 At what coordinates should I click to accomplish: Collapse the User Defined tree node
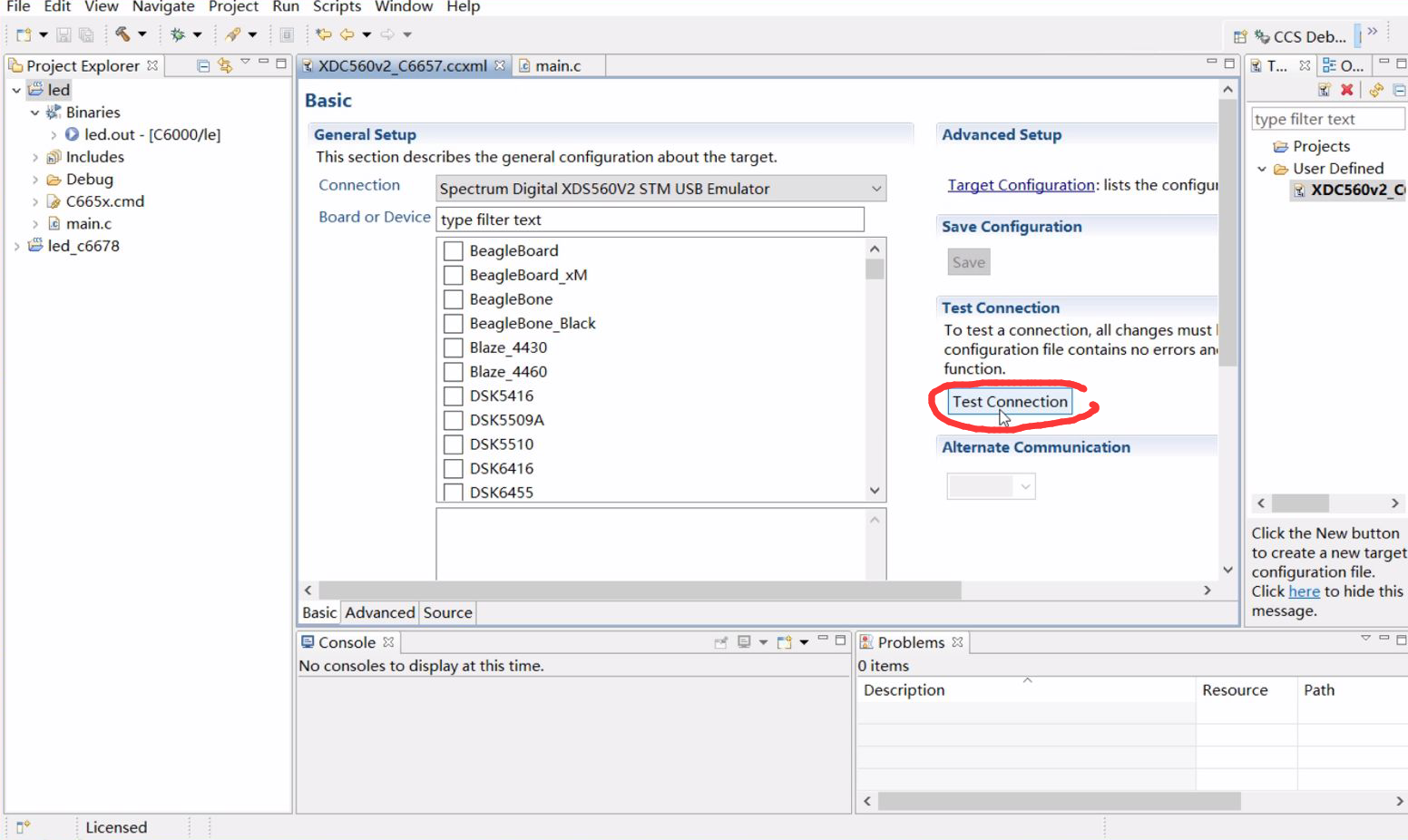coord(1262,168)
